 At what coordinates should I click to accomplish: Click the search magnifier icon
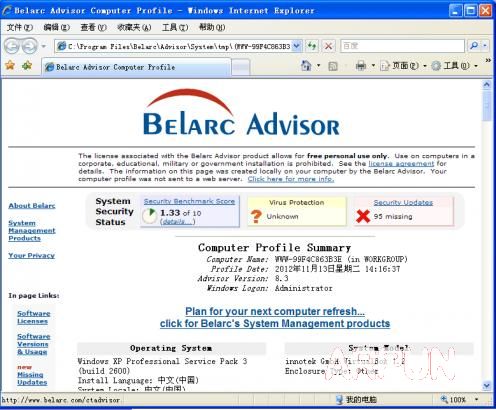(474, 46)
